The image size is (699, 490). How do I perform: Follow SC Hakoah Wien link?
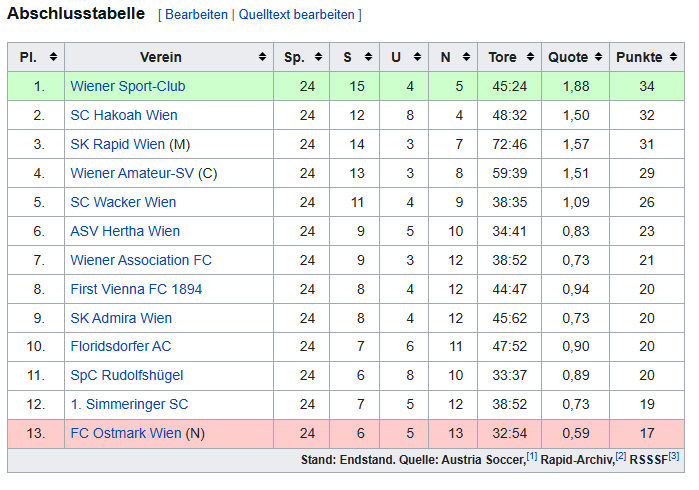(124, 115)
